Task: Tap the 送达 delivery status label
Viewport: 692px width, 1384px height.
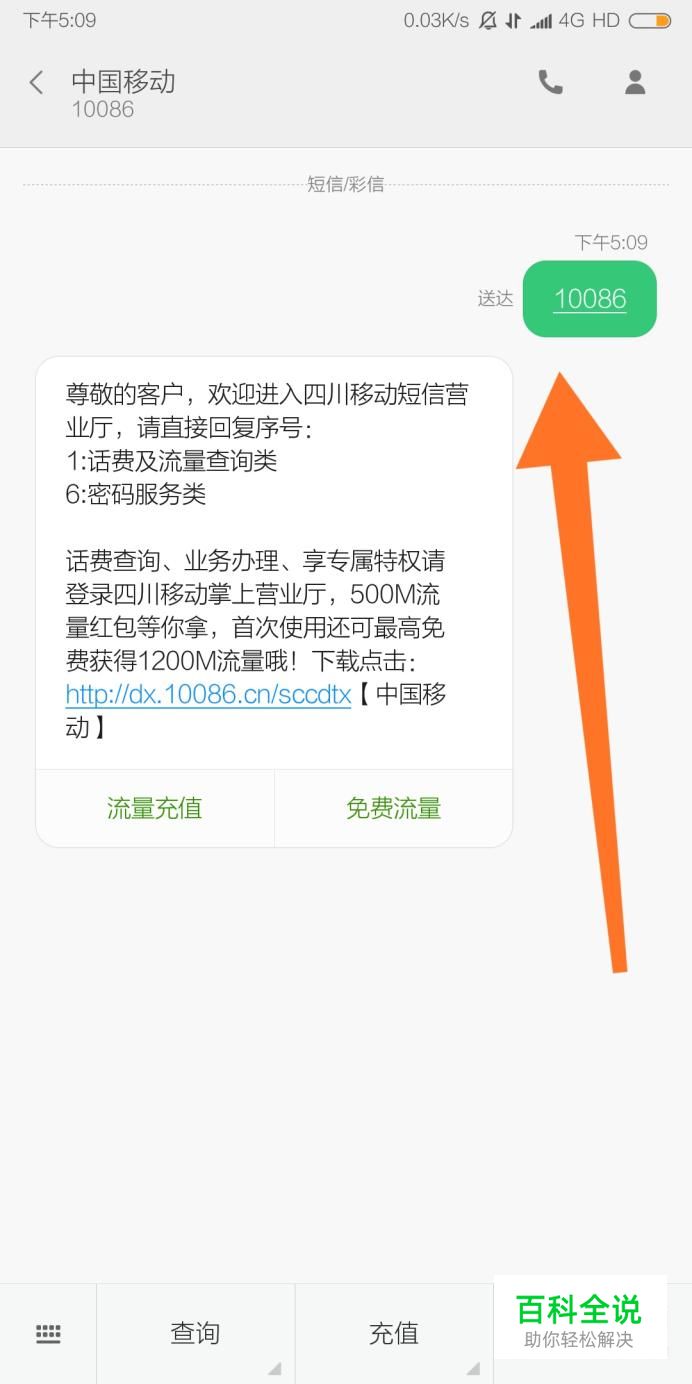Action: pyautogui.click(x=495, y=299)
